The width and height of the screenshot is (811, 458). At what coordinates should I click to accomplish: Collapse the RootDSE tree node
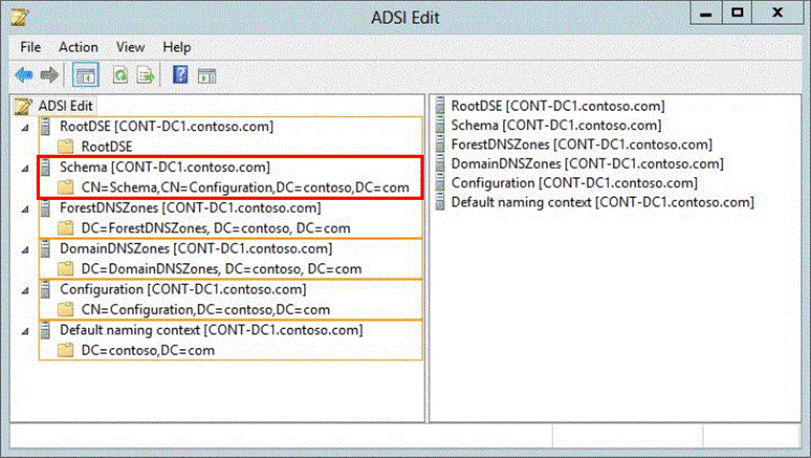pos(23,127)
